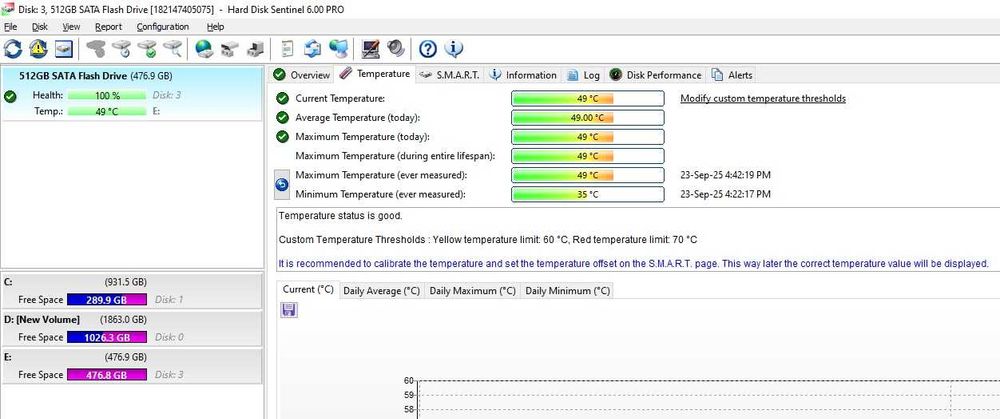Click the Temp. 49 °C bar in disk list
This screenshot has height=419, width=1000.
107,112
